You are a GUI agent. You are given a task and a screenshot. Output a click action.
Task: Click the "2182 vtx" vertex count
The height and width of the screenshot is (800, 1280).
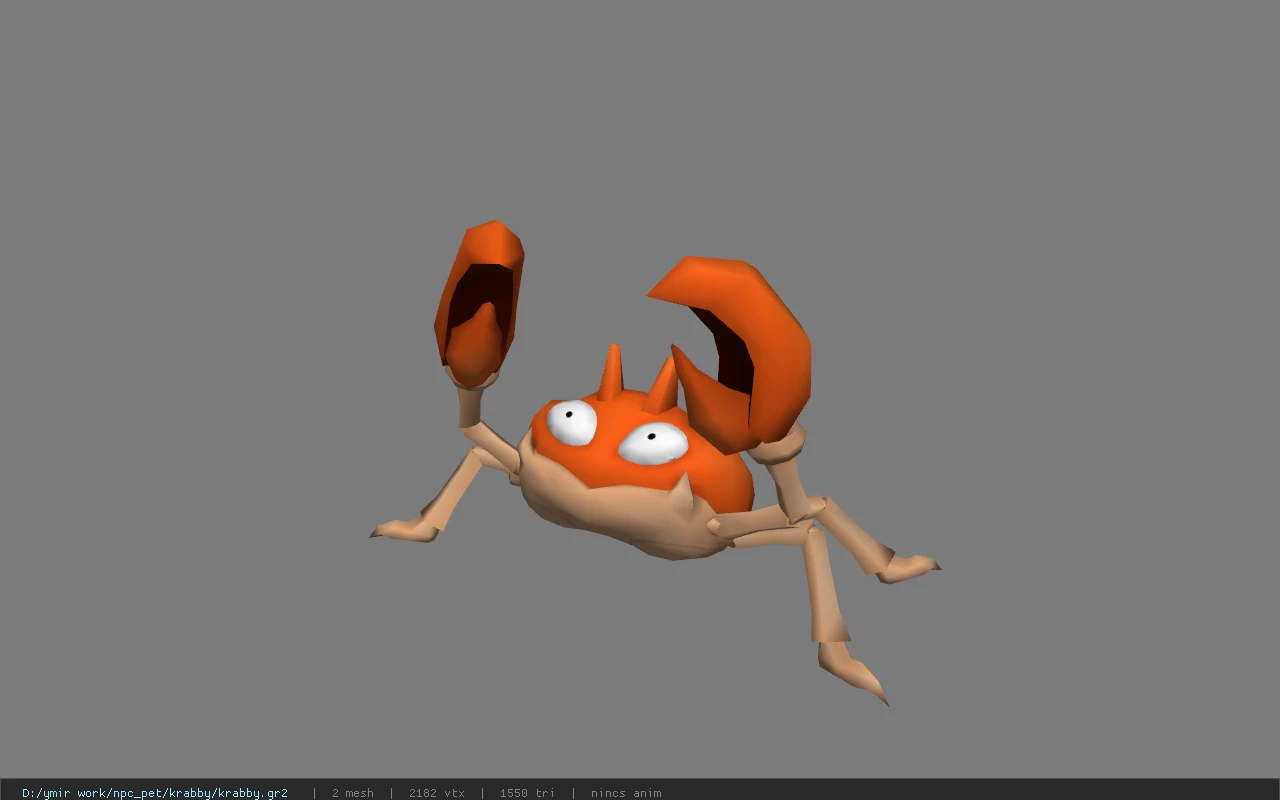[x=436, y=793]
